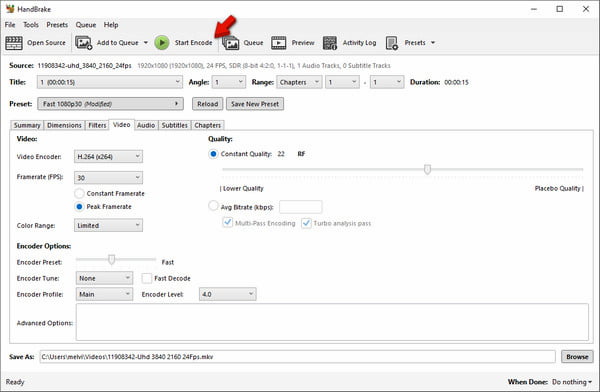Enable the Fast Decode checkbox
Screen dimensions: 600x392
pyautogui.click(x=147, y=278)
